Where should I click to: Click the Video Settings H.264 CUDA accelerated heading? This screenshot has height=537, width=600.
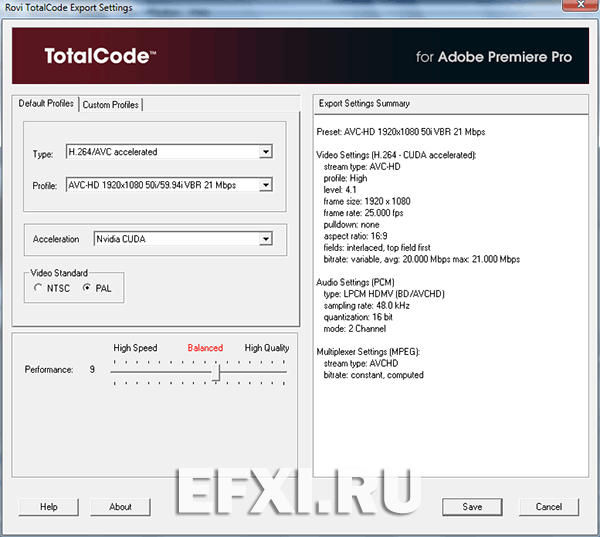coord(396,155)
